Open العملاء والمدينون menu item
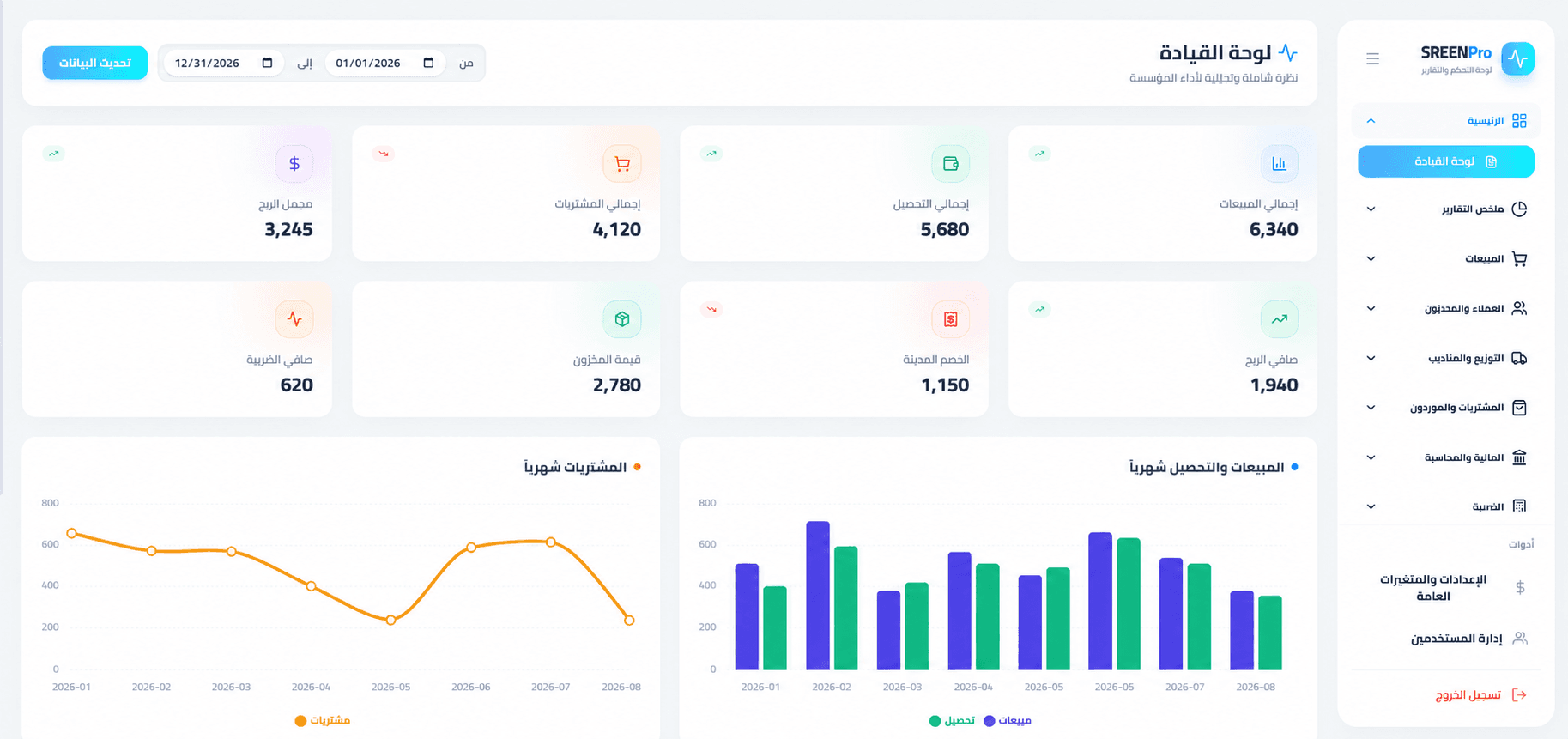The image size is (1568, 739). click(x=1446, y=308)
